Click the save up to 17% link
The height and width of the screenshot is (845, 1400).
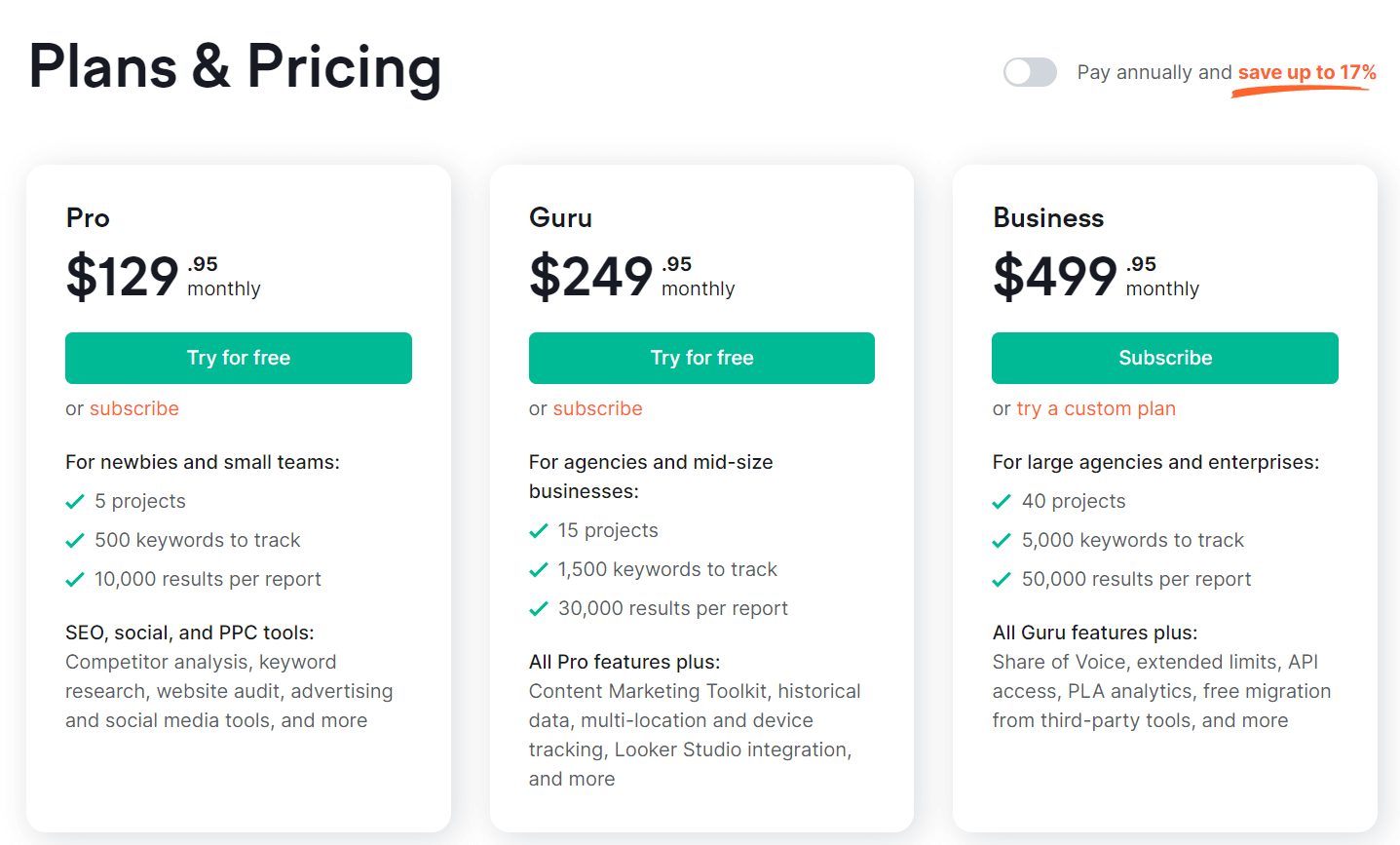coord(1306,72)
